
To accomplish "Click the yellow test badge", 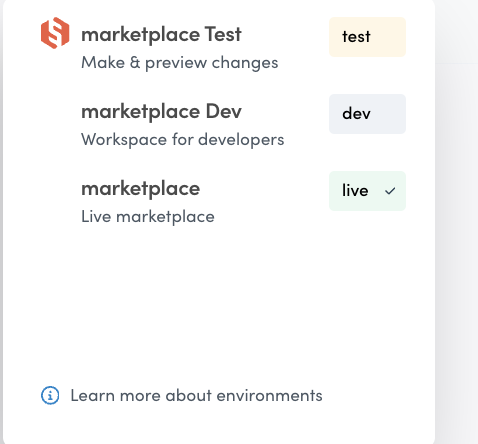I will 367,37.
